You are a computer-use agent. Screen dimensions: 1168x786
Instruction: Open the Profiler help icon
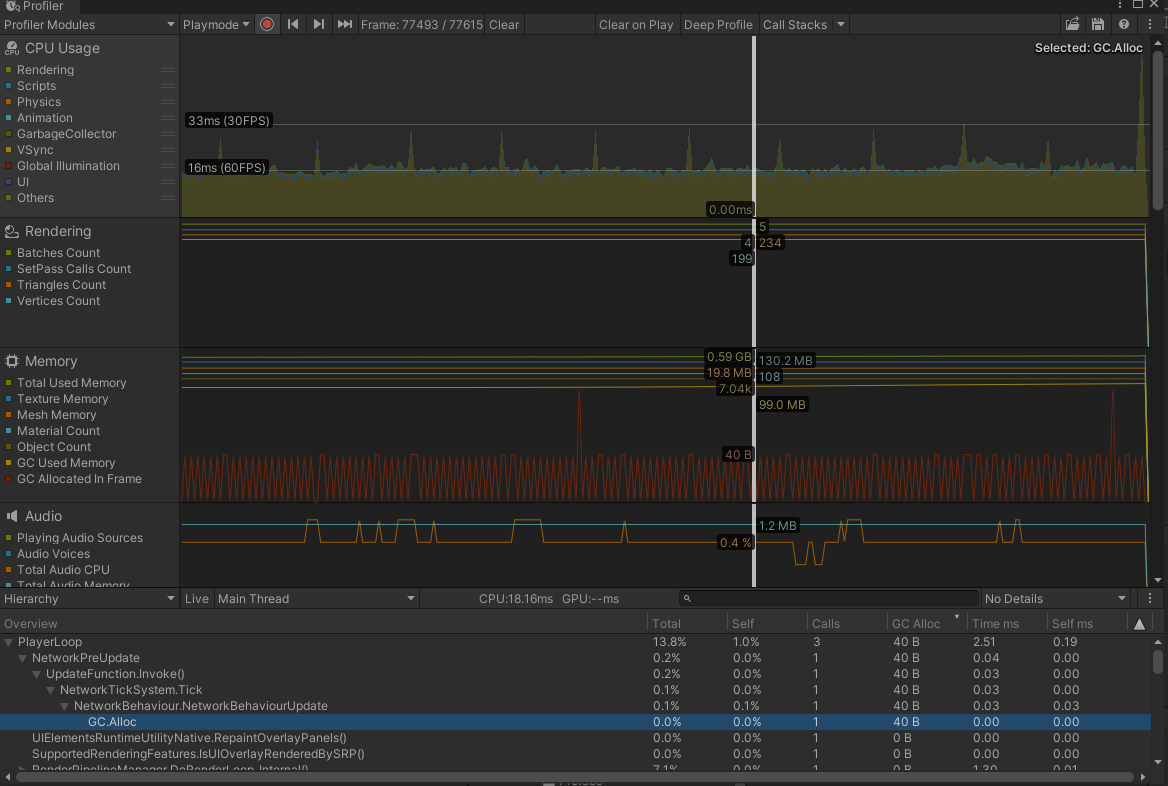pos(1123,25)
